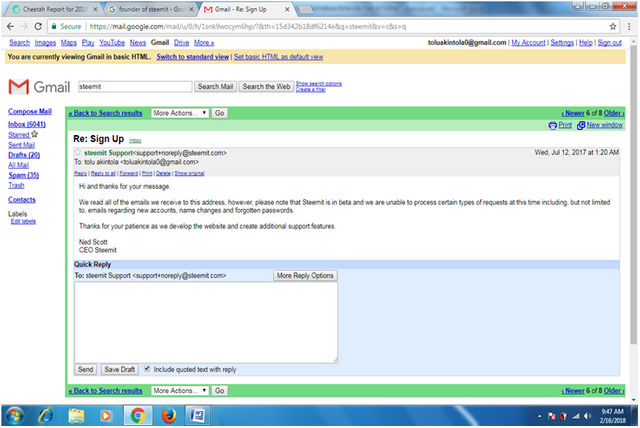Switch to founder of steemit Google tab
Image resolution: width=640 pixels, height=428 pixels.
pyautogui.click(x=150, y=9)
